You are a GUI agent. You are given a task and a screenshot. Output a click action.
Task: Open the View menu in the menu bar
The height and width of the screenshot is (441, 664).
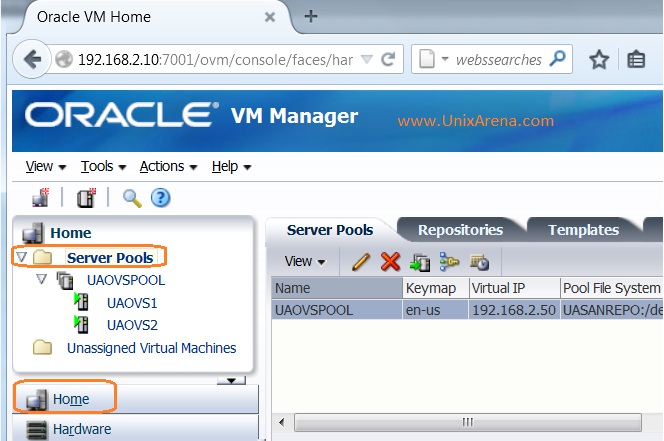coord(45,166)
